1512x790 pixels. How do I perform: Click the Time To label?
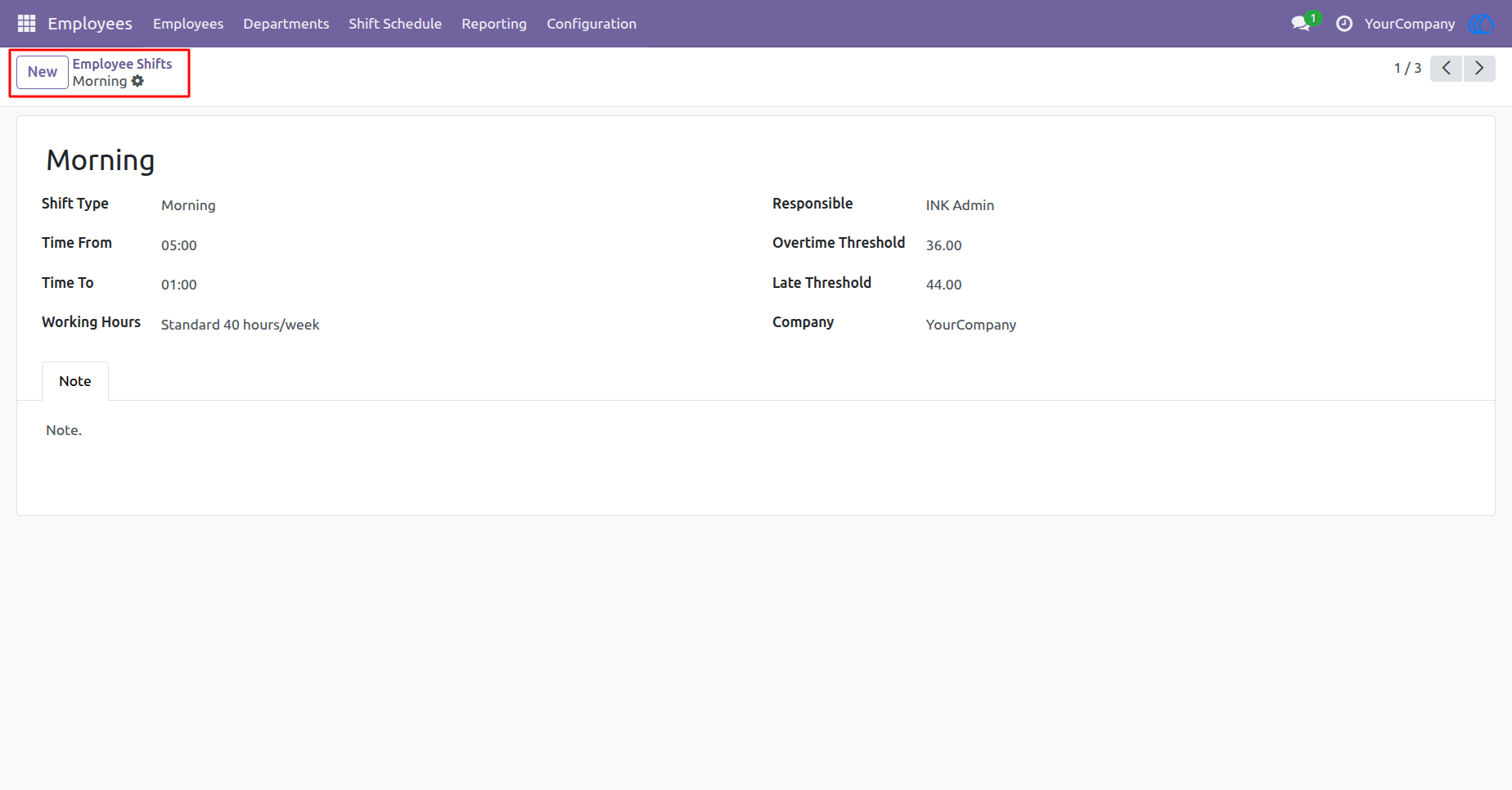(x=68, y=283)
